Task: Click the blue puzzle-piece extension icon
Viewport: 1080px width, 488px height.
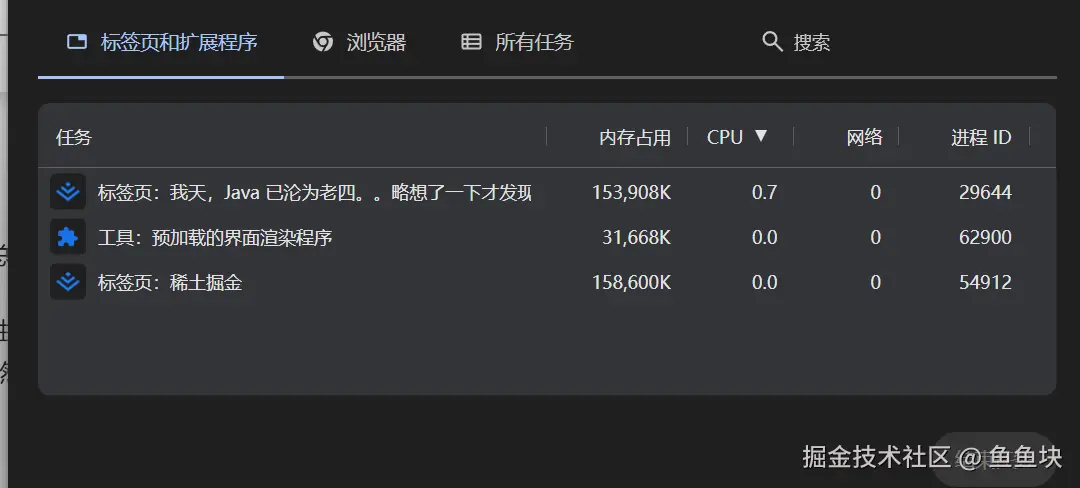Action: point(68,237)
